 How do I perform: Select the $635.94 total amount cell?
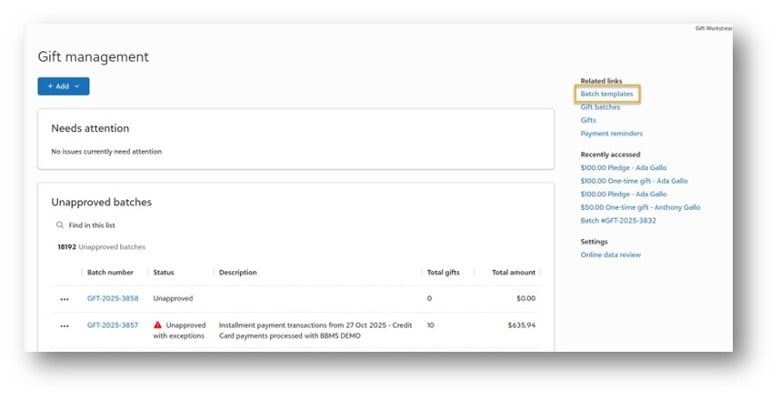click(521, 325)
